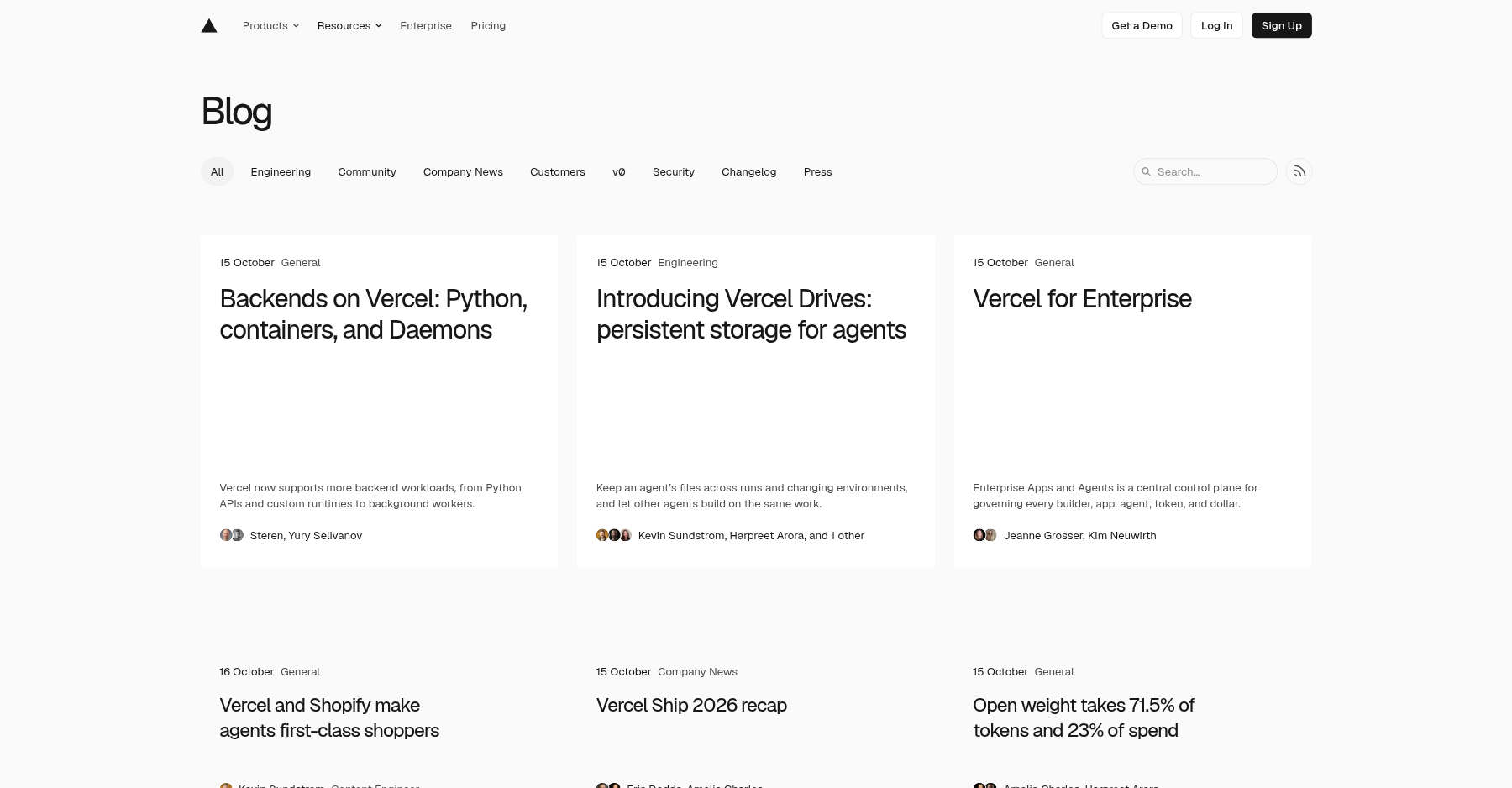Image resolution: width=1512 pixels, height=788 pixels.
Task: Open 'Introducing Vercel Drives' article
Action: [x=751, y=314]
